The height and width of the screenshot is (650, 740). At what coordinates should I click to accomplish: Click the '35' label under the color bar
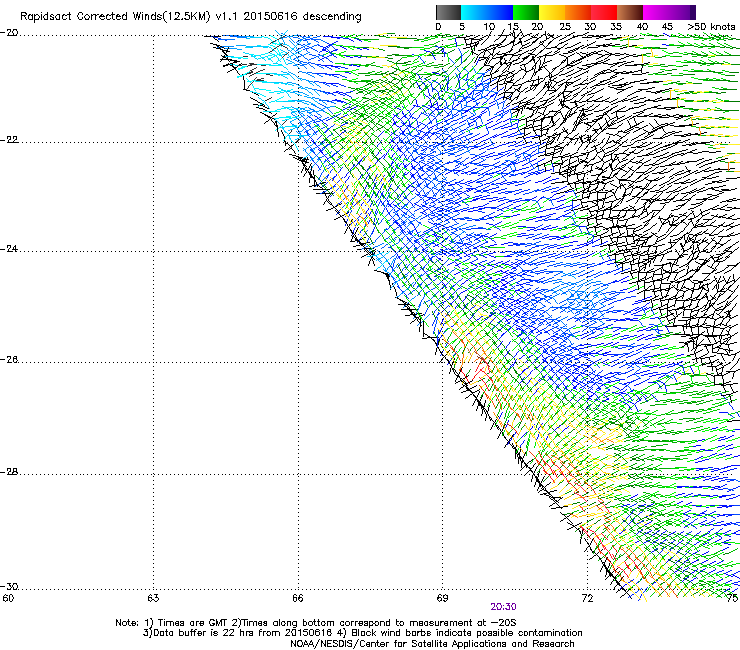tap(616, 27)
